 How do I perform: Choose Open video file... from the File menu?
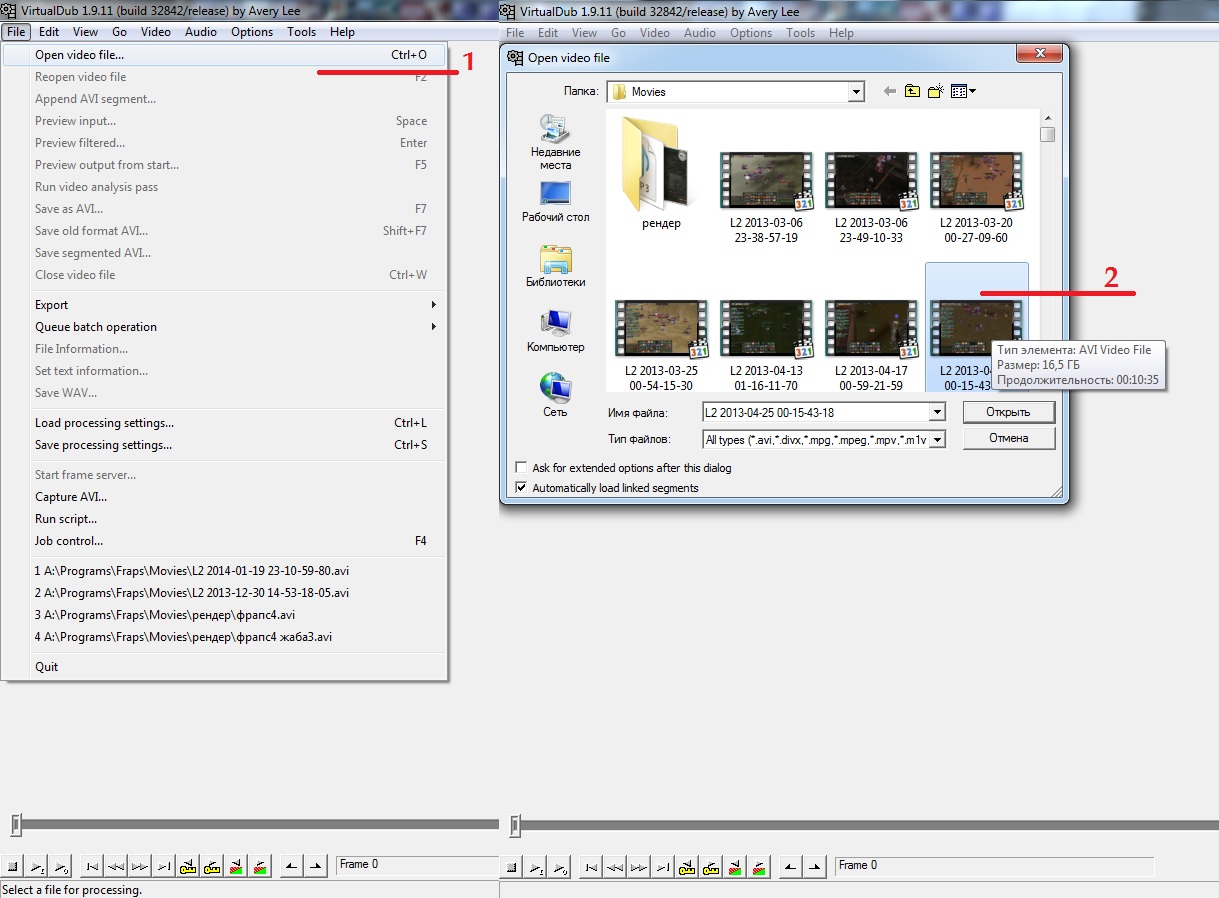point(224,55)
